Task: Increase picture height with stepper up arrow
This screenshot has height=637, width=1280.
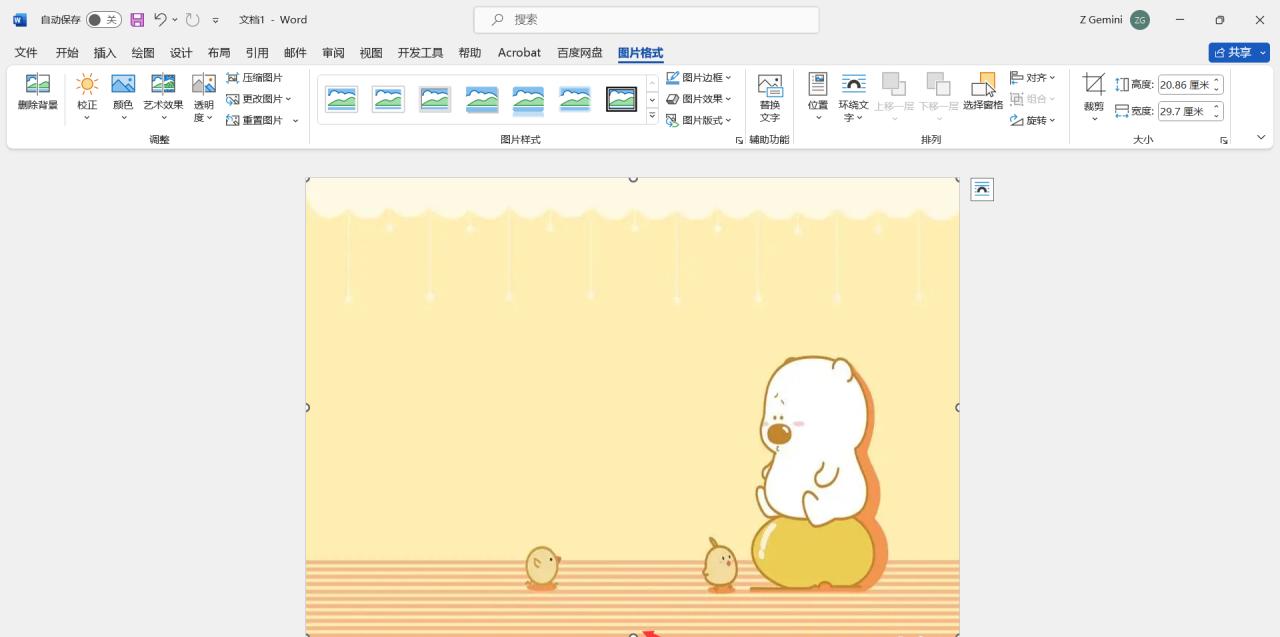Action: [1217, 81]
